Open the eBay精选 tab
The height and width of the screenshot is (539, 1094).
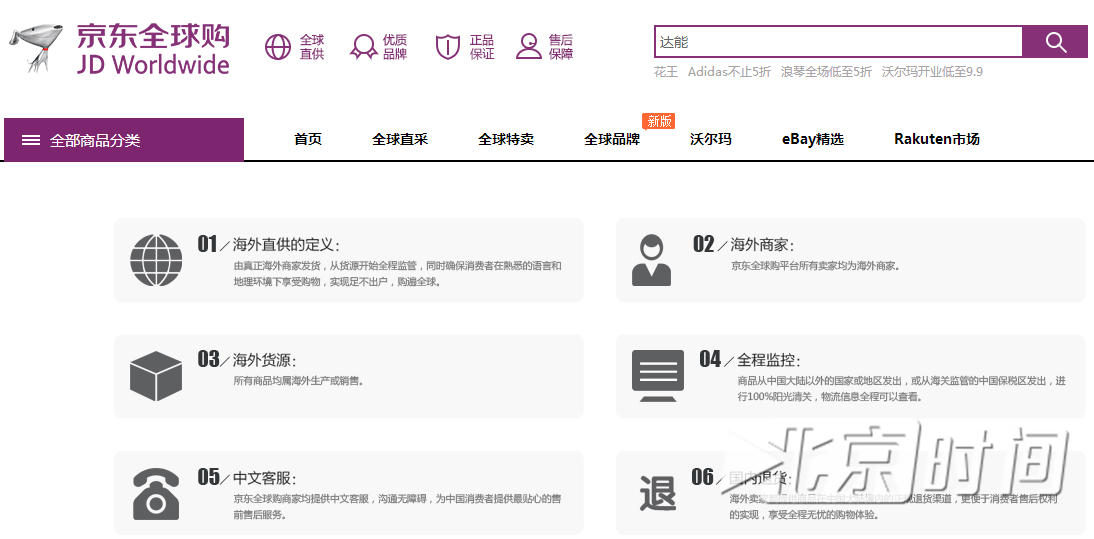click(x=813, y=139)
